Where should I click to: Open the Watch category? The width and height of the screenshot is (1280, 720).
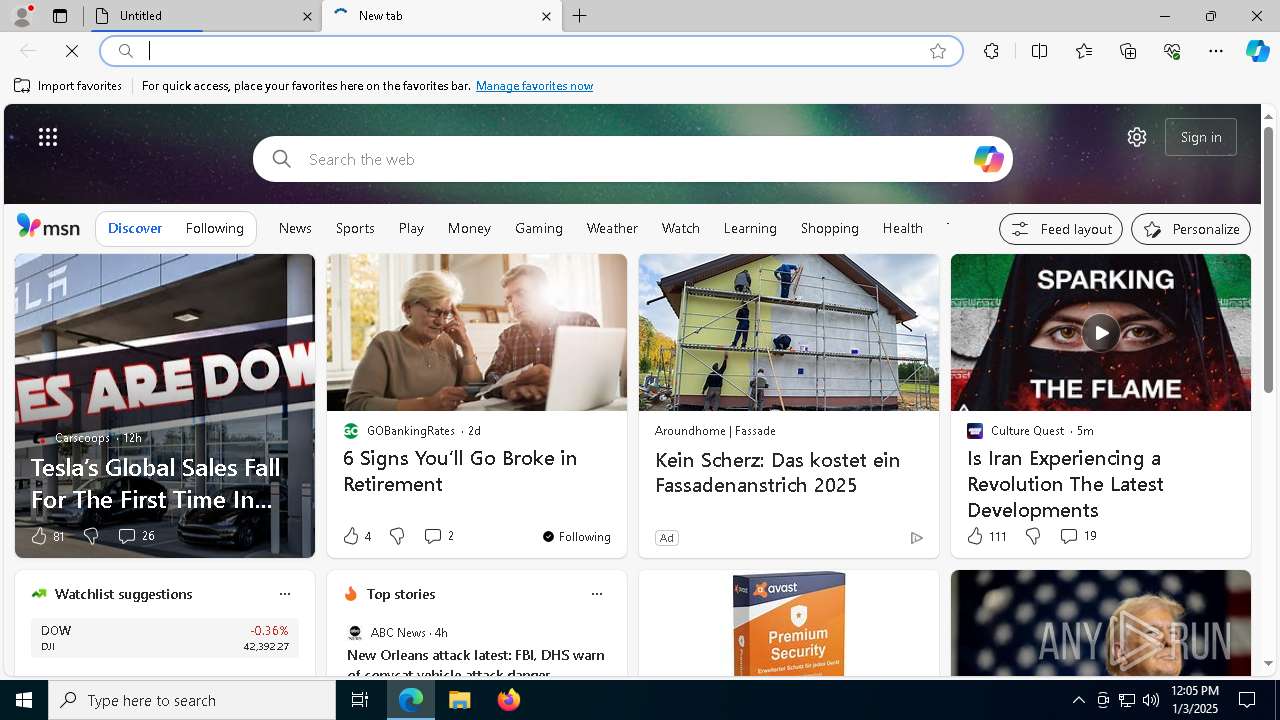coord(681,228)
